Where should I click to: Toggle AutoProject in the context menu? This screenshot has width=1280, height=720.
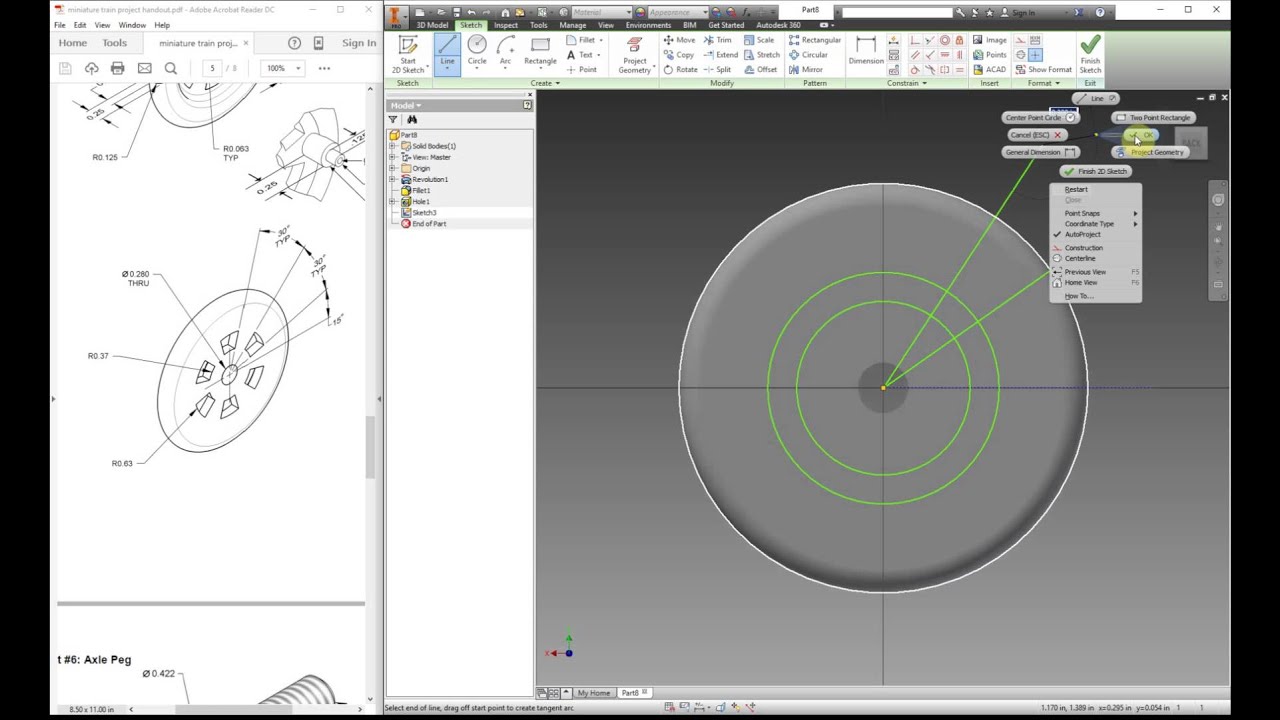tap(1082, 234)
